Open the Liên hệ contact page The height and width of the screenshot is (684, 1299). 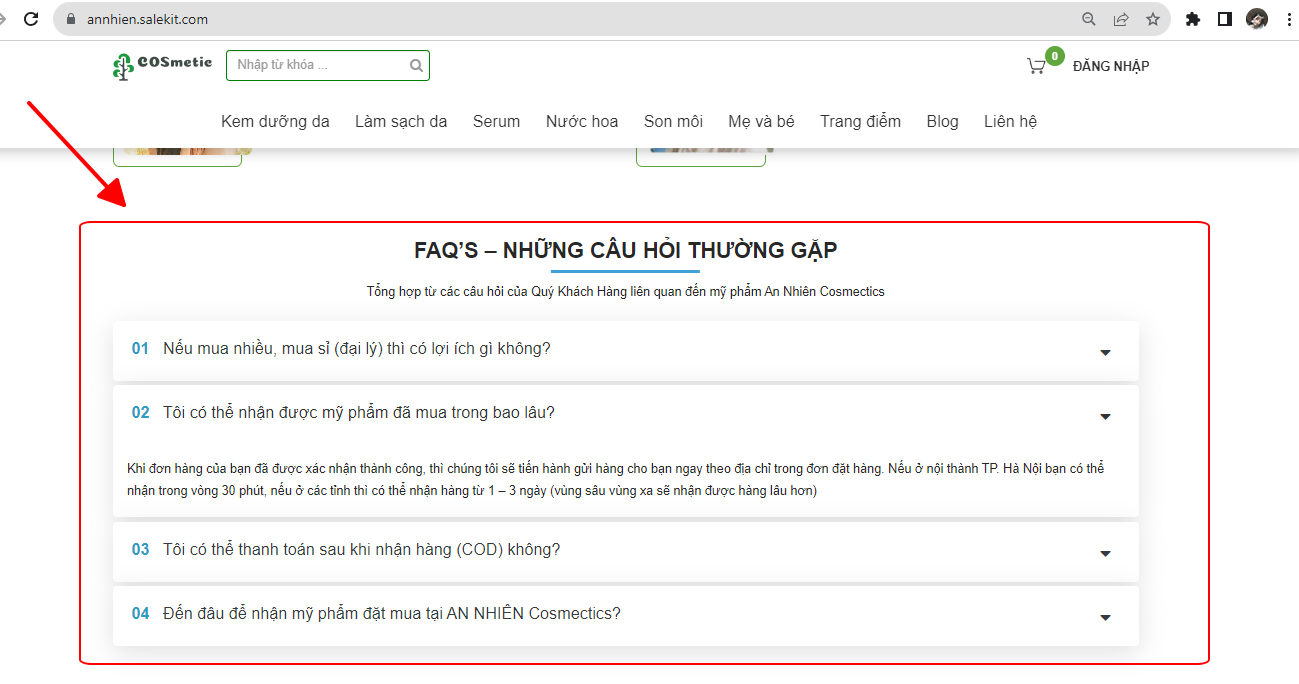coord(1010,121)
